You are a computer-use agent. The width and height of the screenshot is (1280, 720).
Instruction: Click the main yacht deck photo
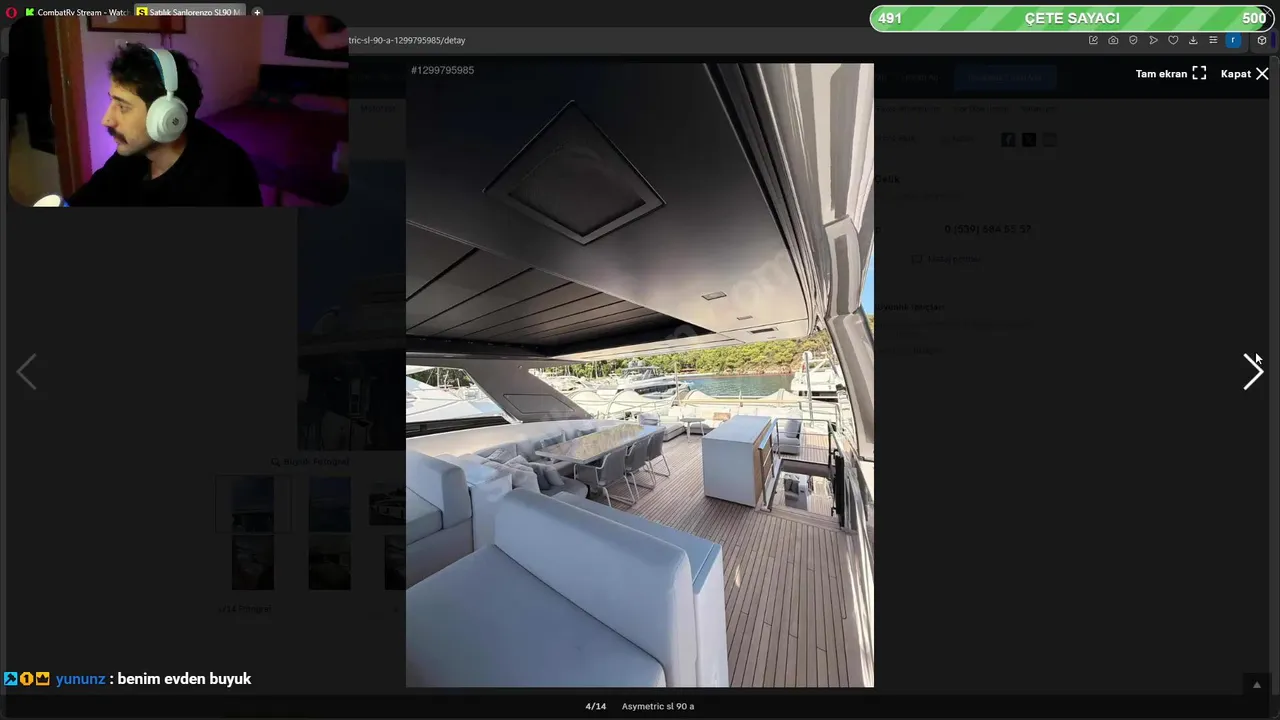click(640, 375)
